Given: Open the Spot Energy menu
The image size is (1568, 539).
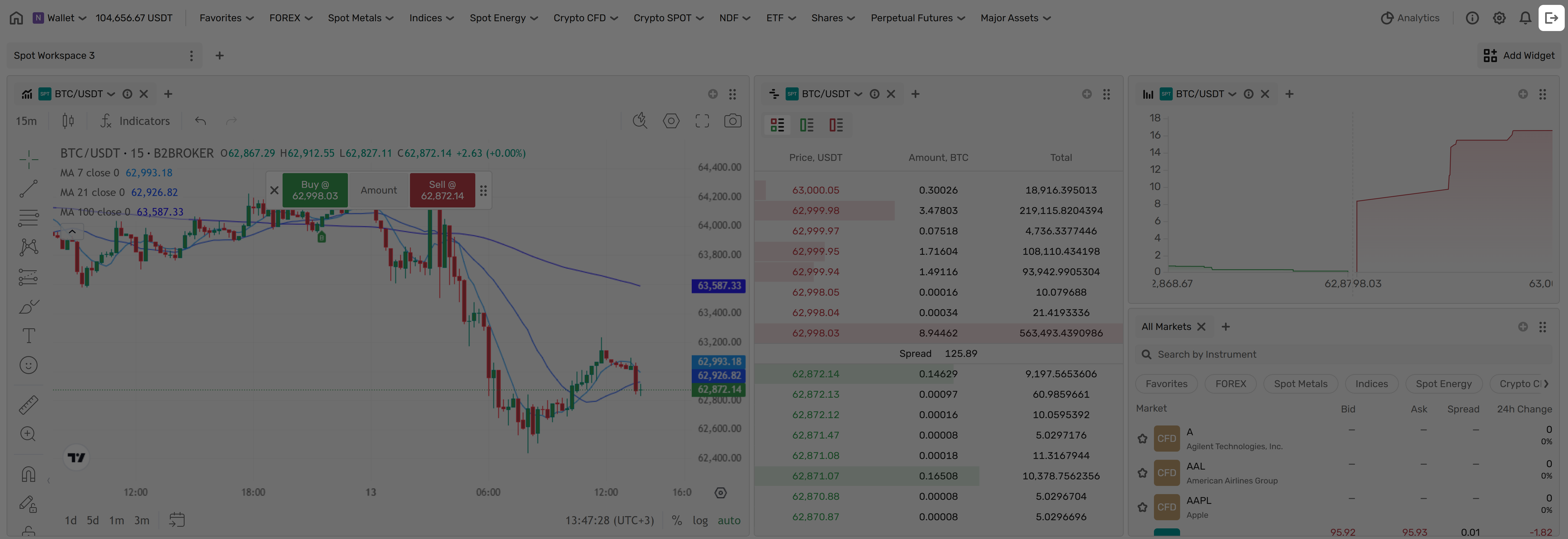Looking at the screenshot, I should pos(503,18).
